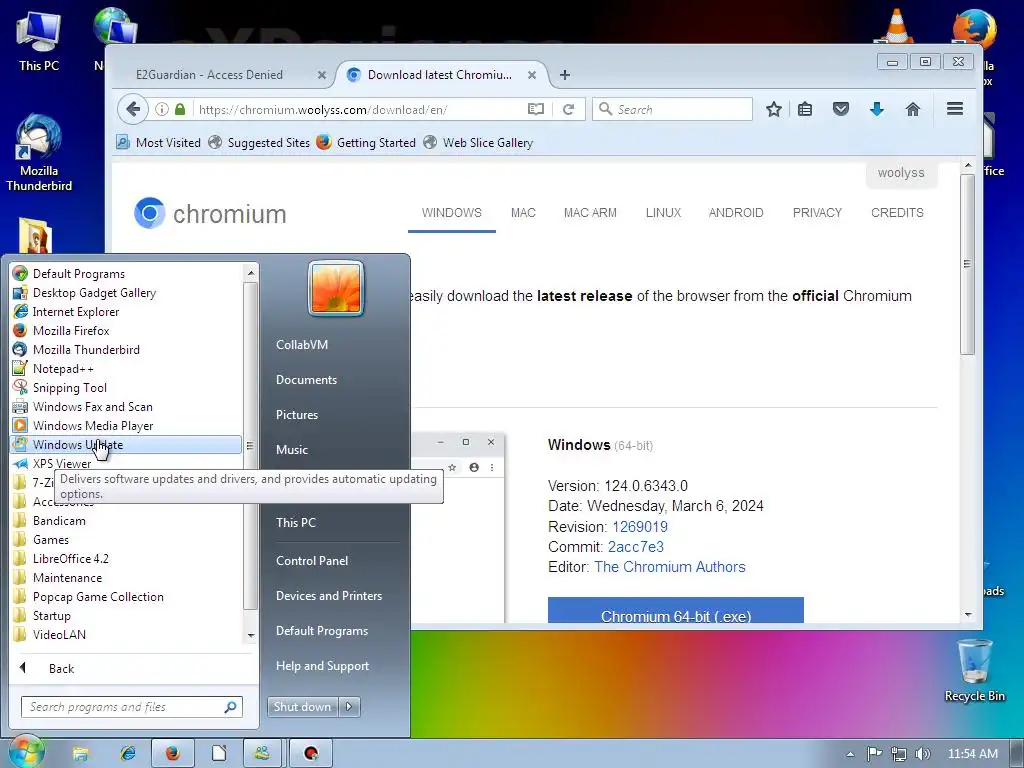Expand the LibreOffice 4.2 folder
This screenshot has height=768, width=1024.
(126, 558)
